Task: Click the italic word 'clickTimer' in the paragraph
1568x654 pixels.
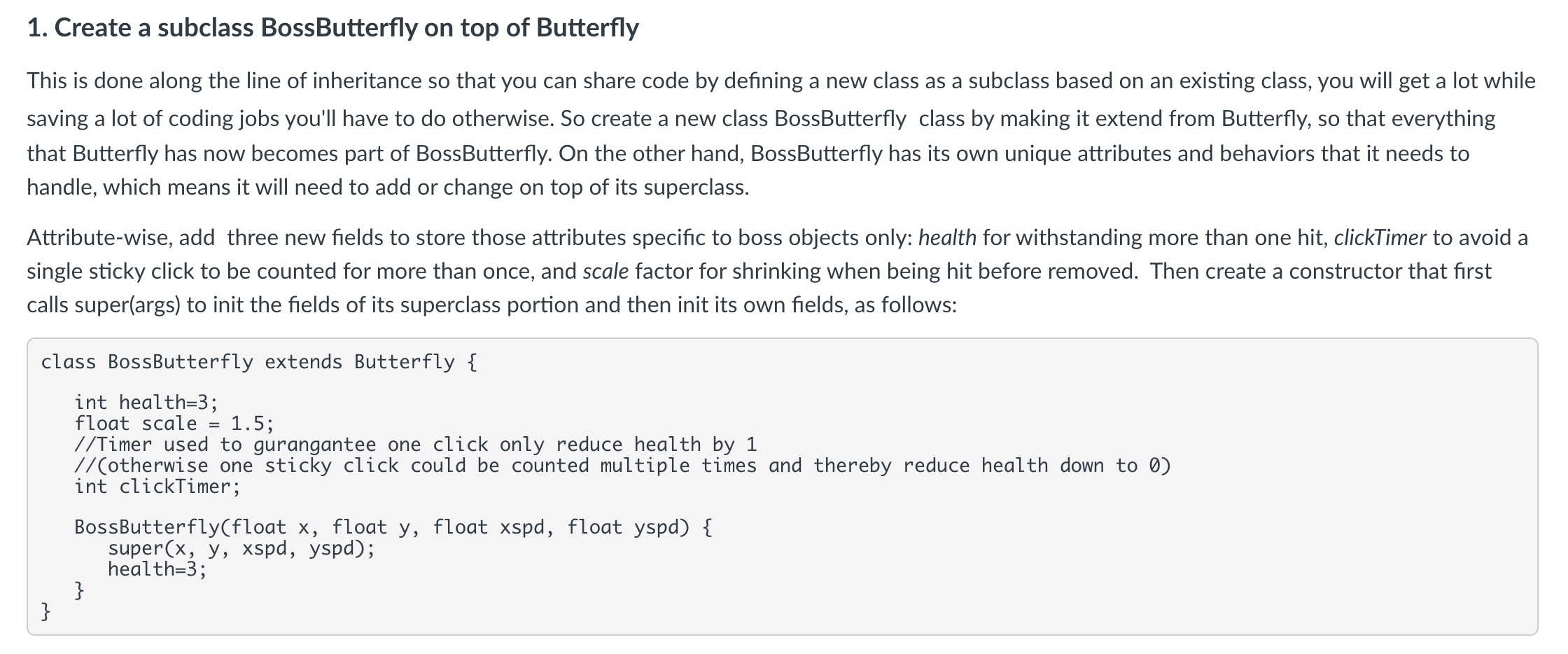Action: tap(1380, 238)
